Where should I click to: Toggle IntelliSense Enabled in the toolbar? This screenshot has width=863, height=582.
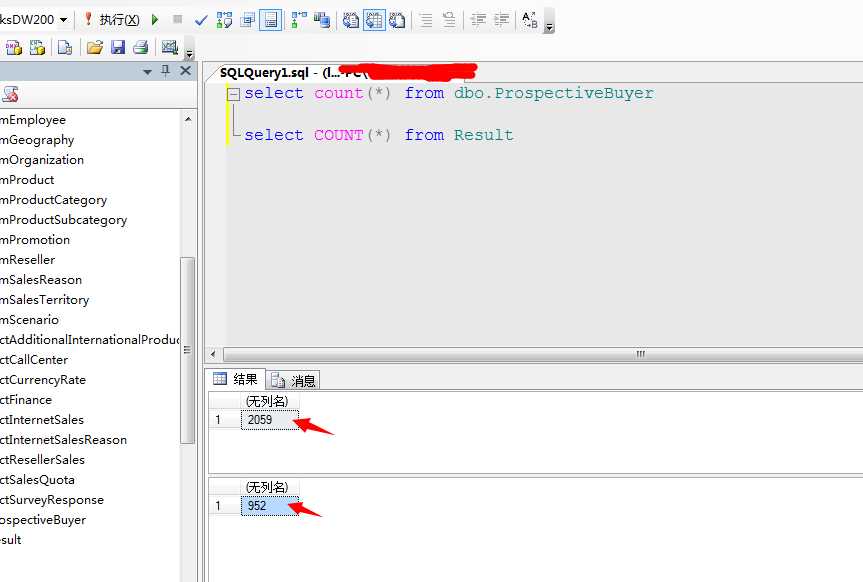270,20
